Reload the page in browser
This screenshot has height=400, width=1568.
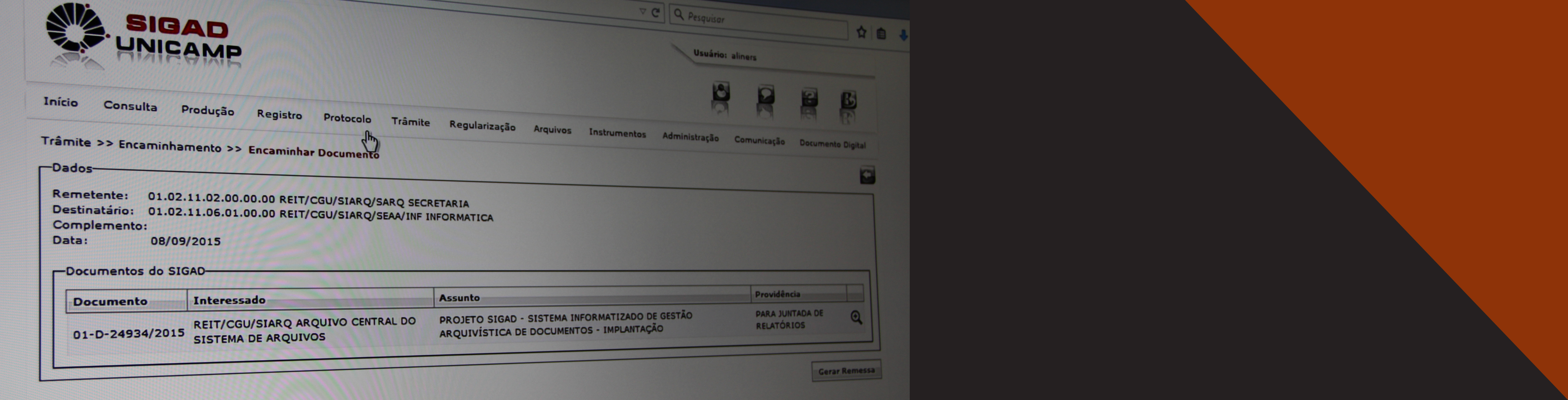[656, 13]
